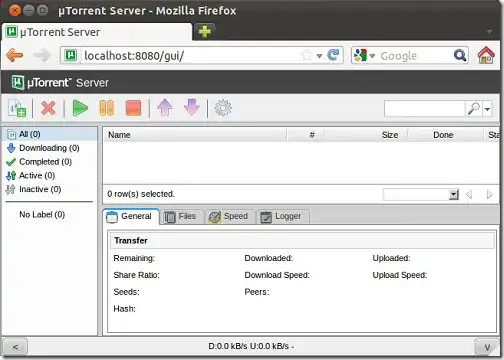Open the list all tabs dropdown arrow
Screen dimensions: 504x360
[489, 32]
